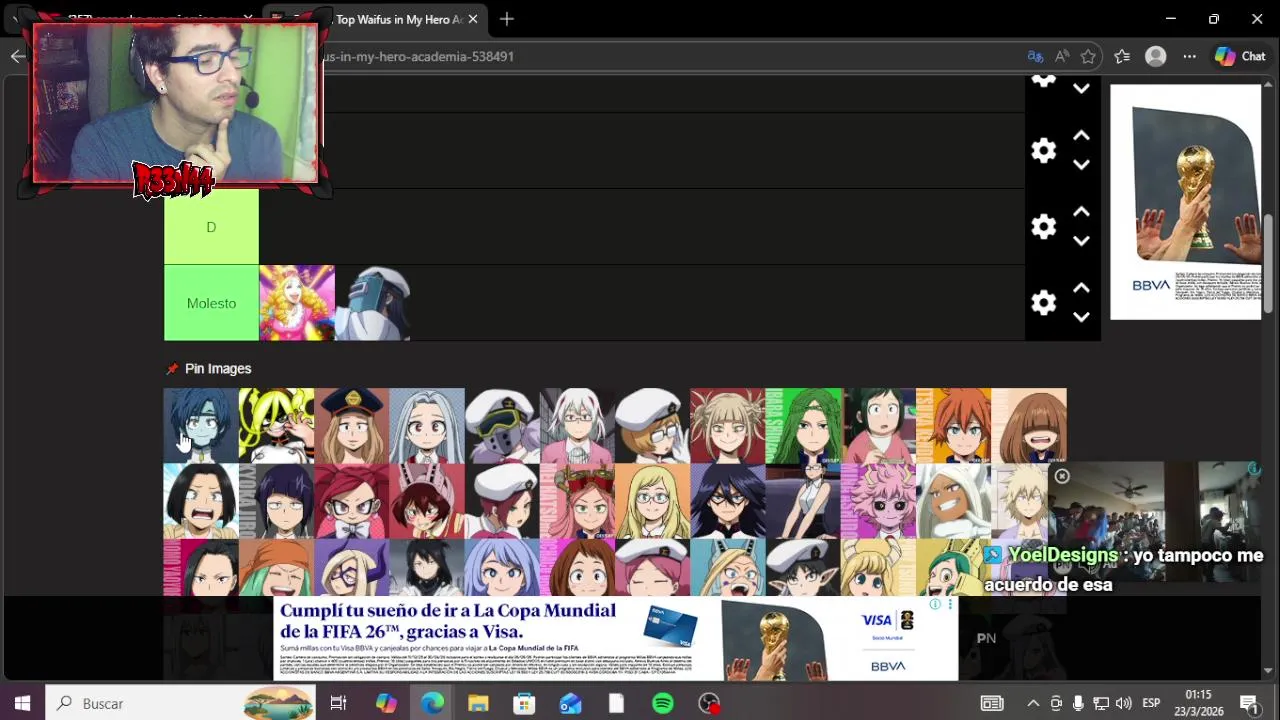The image size is (1280, 720).
Task: Open the Visa Copa Mundial banner ad
Action: click(615, 639)
